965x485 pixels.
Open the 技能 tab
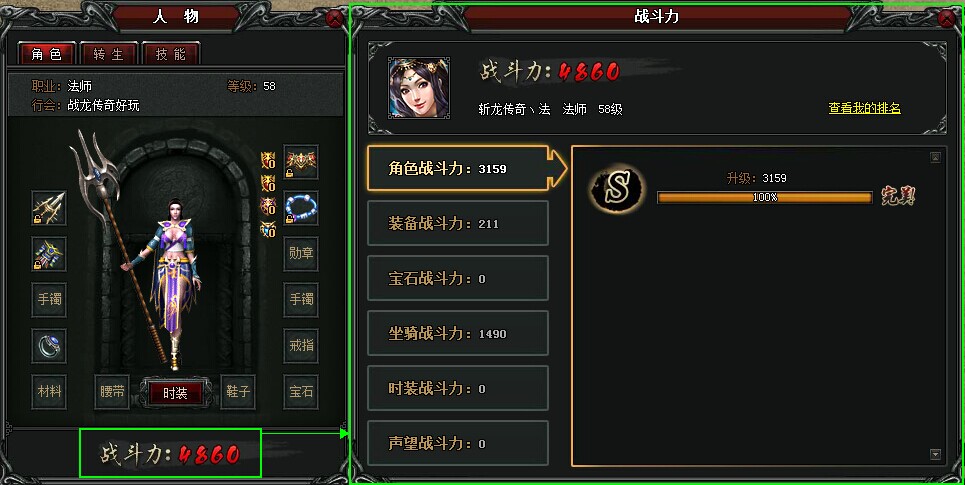coord(170,54)
